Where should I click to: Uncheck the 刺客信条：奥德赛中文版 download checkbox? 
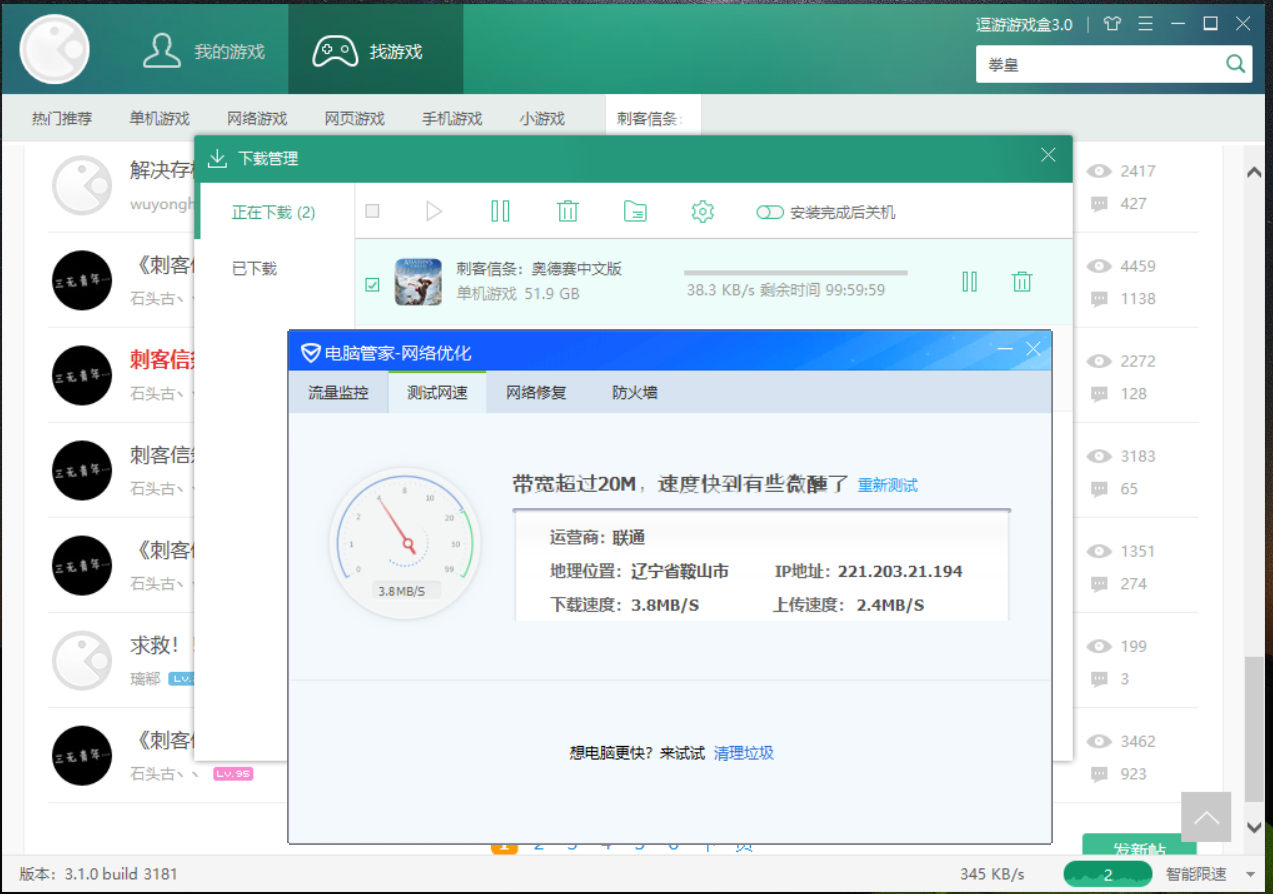coord(373,285)
